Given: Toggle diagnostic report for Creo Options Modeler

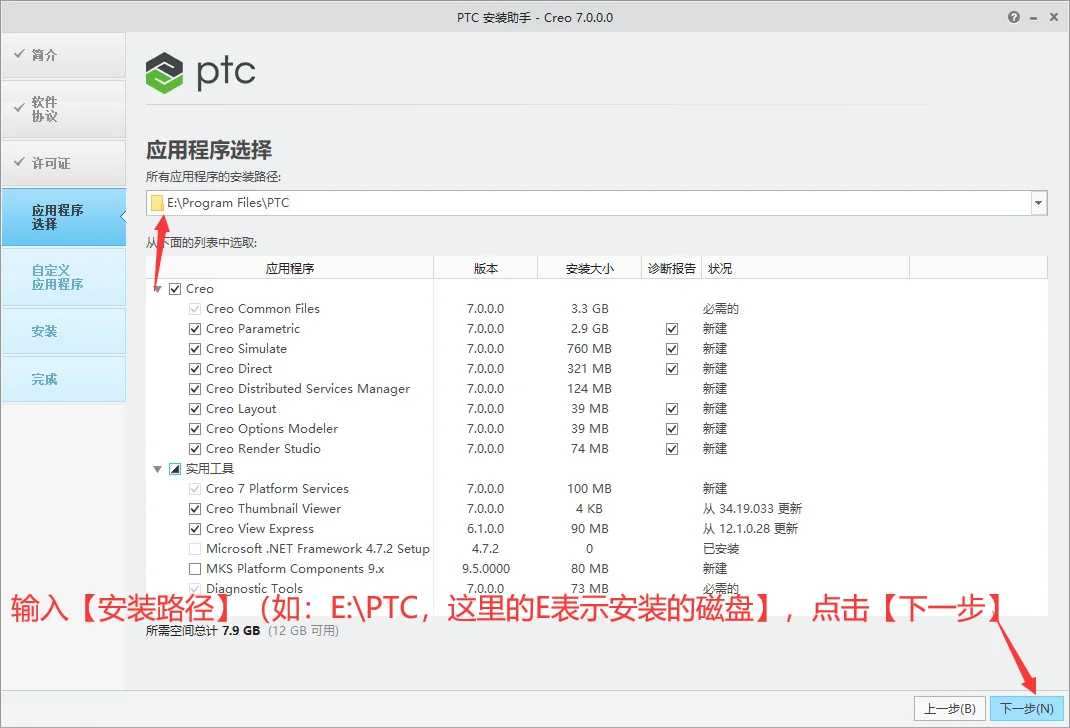Looking at the screenshot, I should (672, 428).
